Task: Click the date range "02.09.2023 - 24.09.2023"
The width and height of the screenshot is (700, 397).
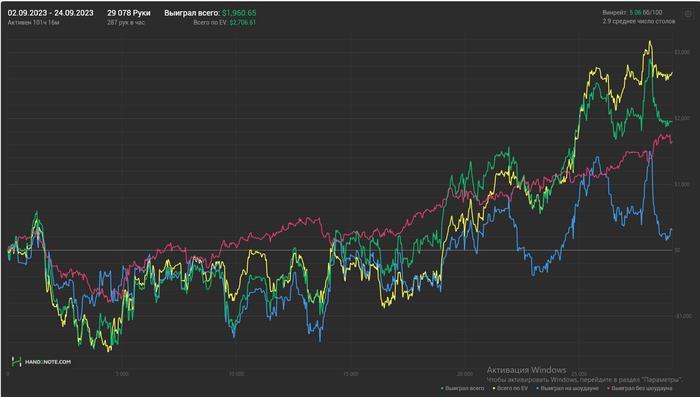Action: click(x=50, y=13)
